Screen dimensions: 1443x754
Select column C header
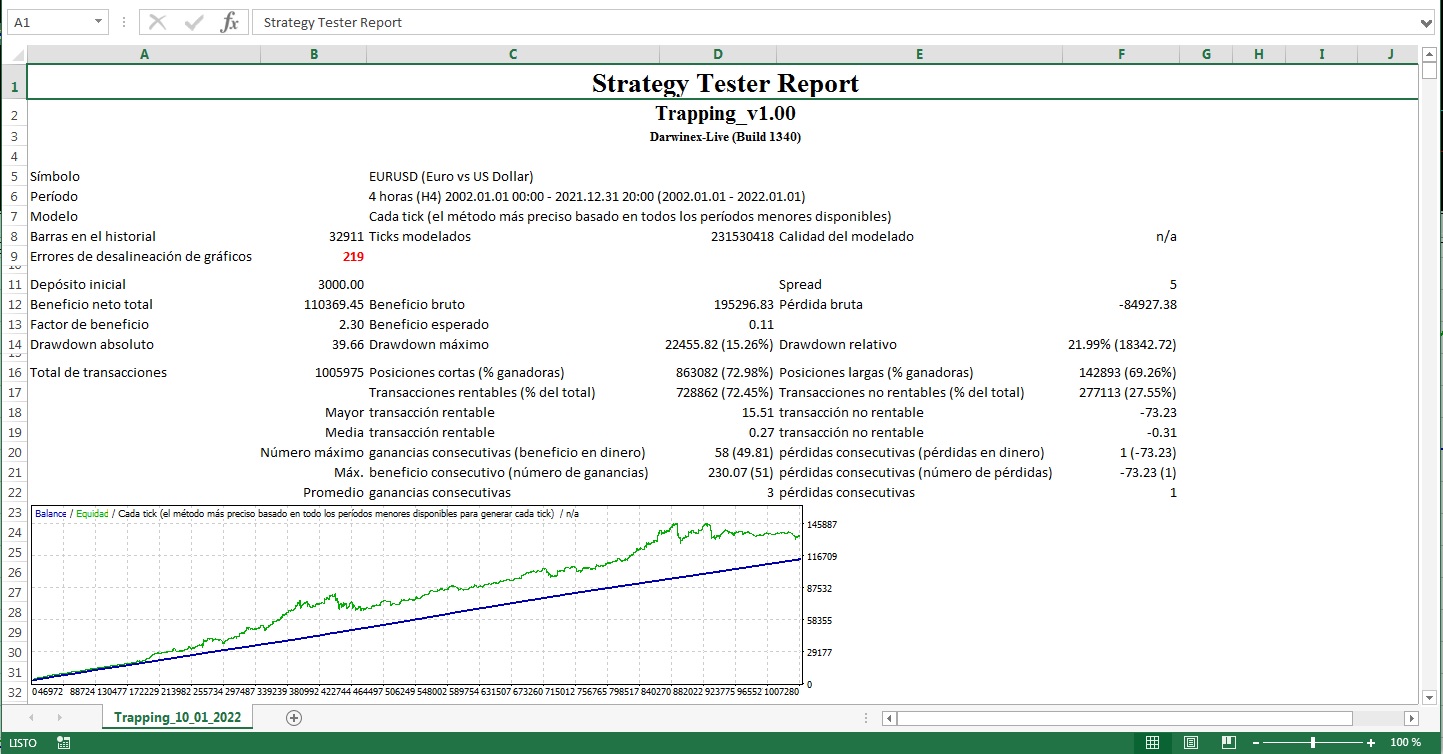513,55
